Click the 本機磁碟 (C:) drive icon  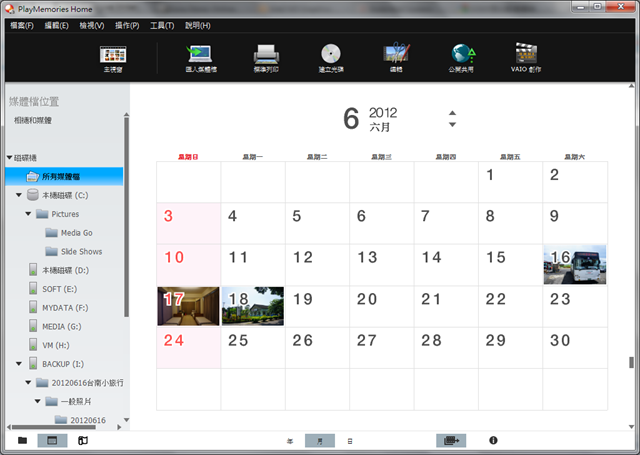(x=33, y=195)
